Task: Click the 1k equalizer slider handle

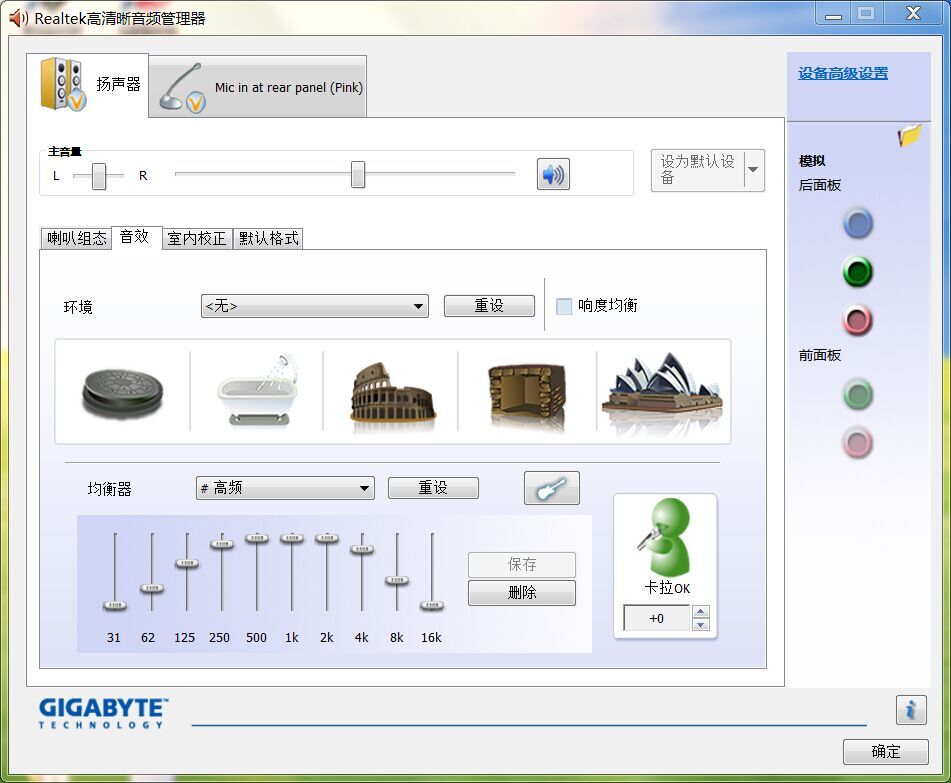Action: pyautogui.click(x=292, y=538)
